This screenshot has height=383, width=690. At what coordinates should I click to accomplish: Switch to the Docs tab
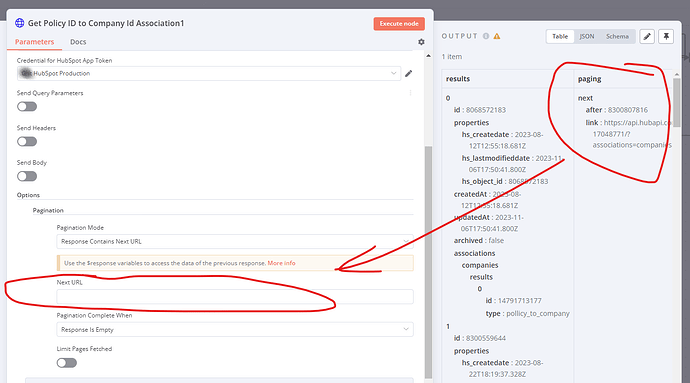(78, 42)
